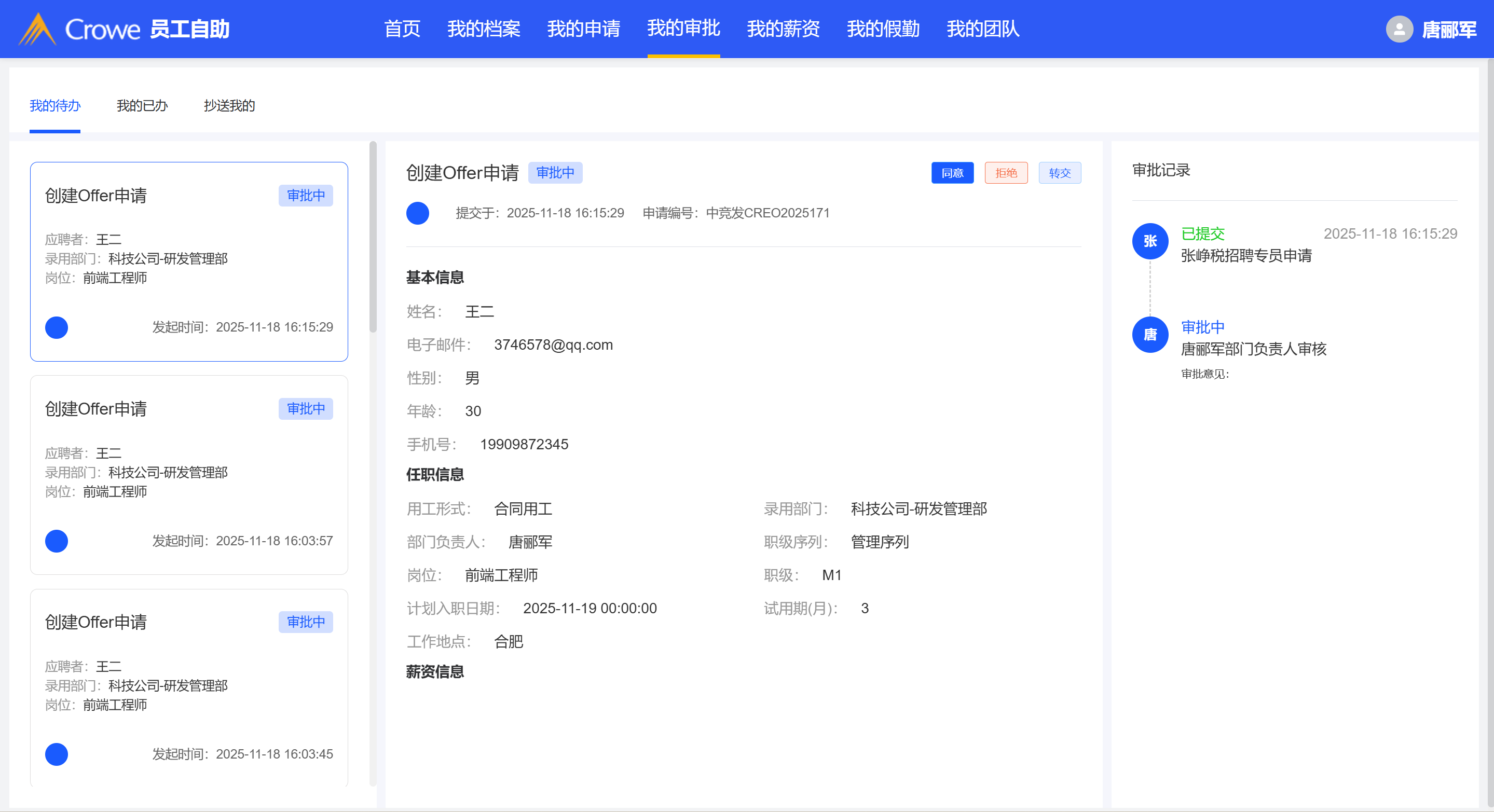The width and height of the screenshot is (1494, 812).
Task: Click the Crowe logo icon
Action: tap(37, 29)
